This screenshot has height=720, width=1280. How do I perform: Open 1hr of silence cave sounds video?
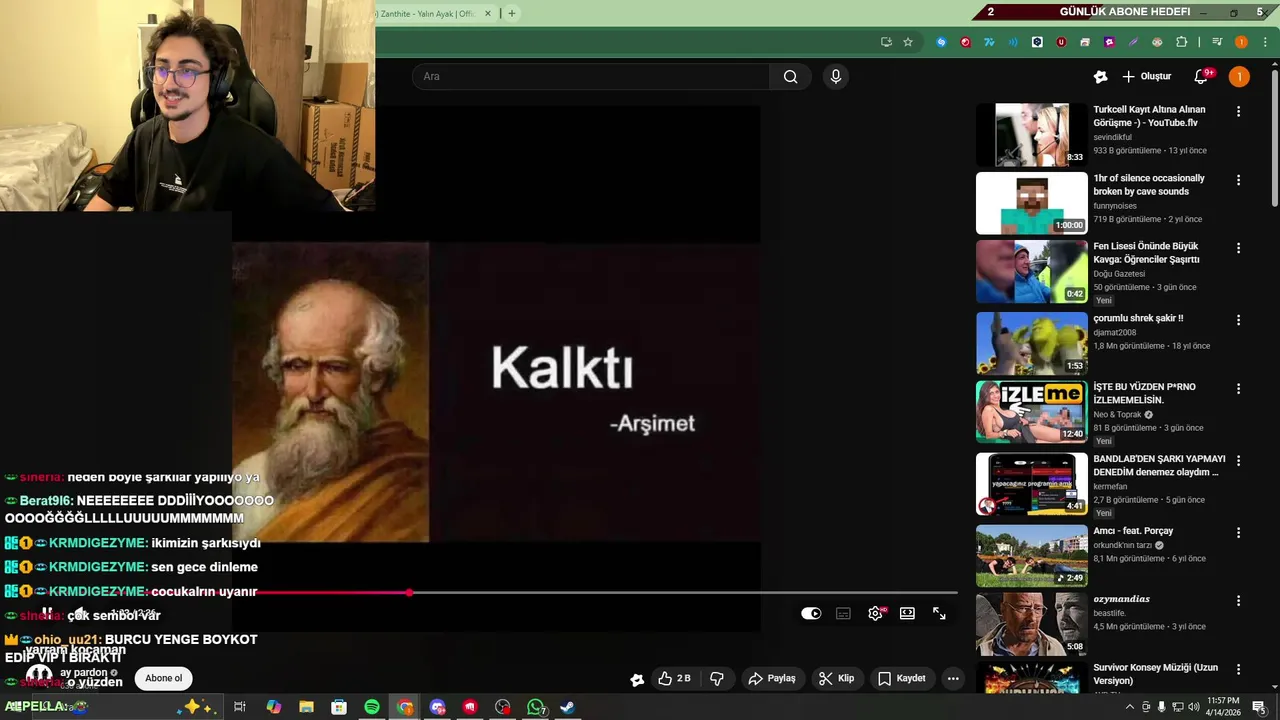(1031, 203)
